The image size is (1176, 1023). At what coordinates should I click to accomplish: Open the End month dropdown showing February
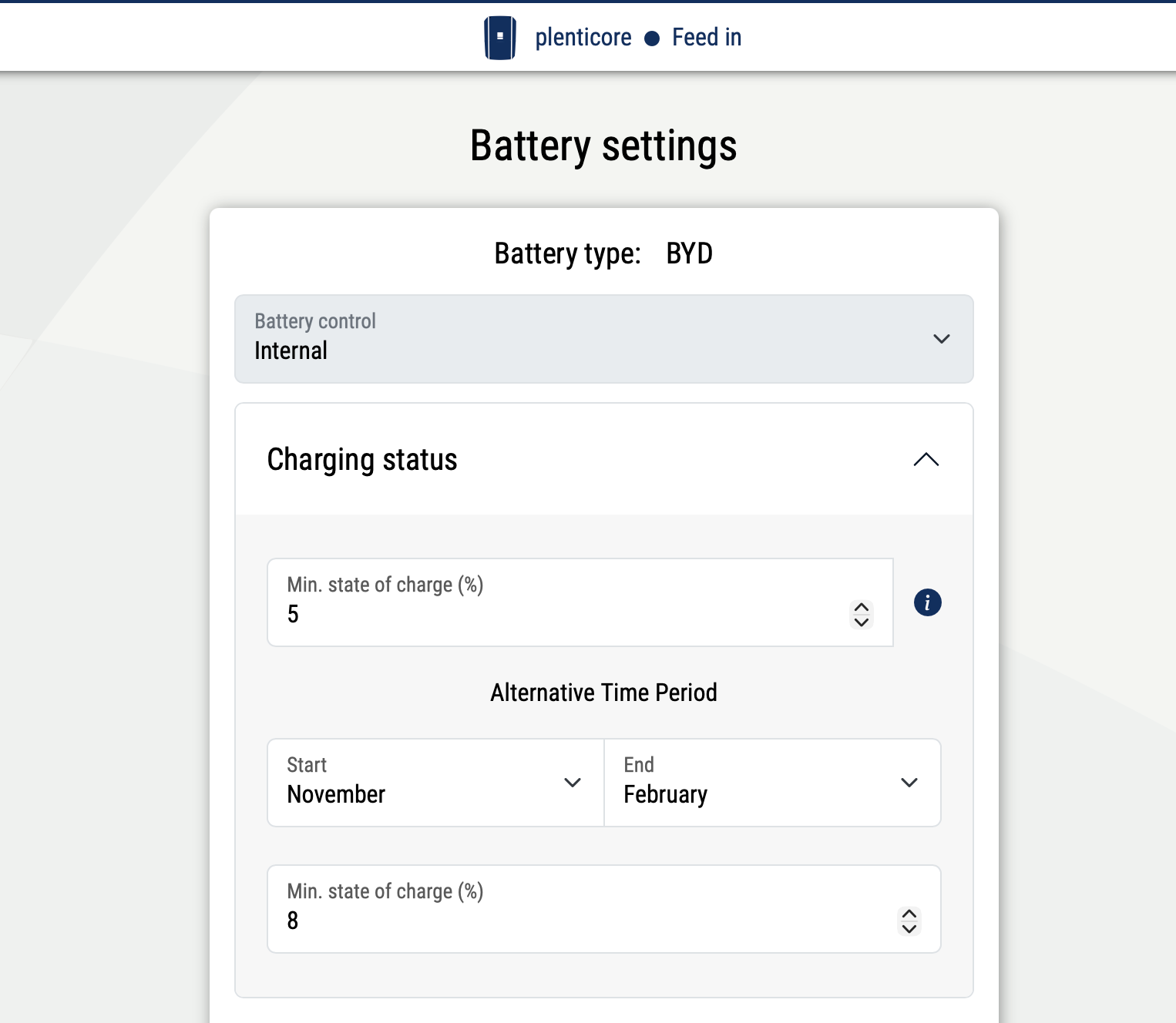(772, 783)
